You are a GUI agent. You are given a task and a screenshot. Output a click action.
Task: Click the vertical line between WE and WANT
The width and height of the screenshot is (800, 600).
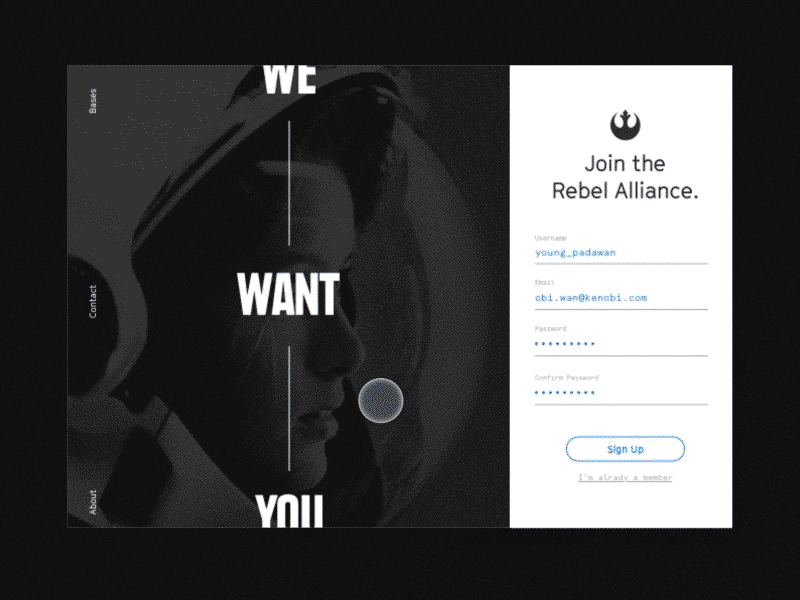289,183
